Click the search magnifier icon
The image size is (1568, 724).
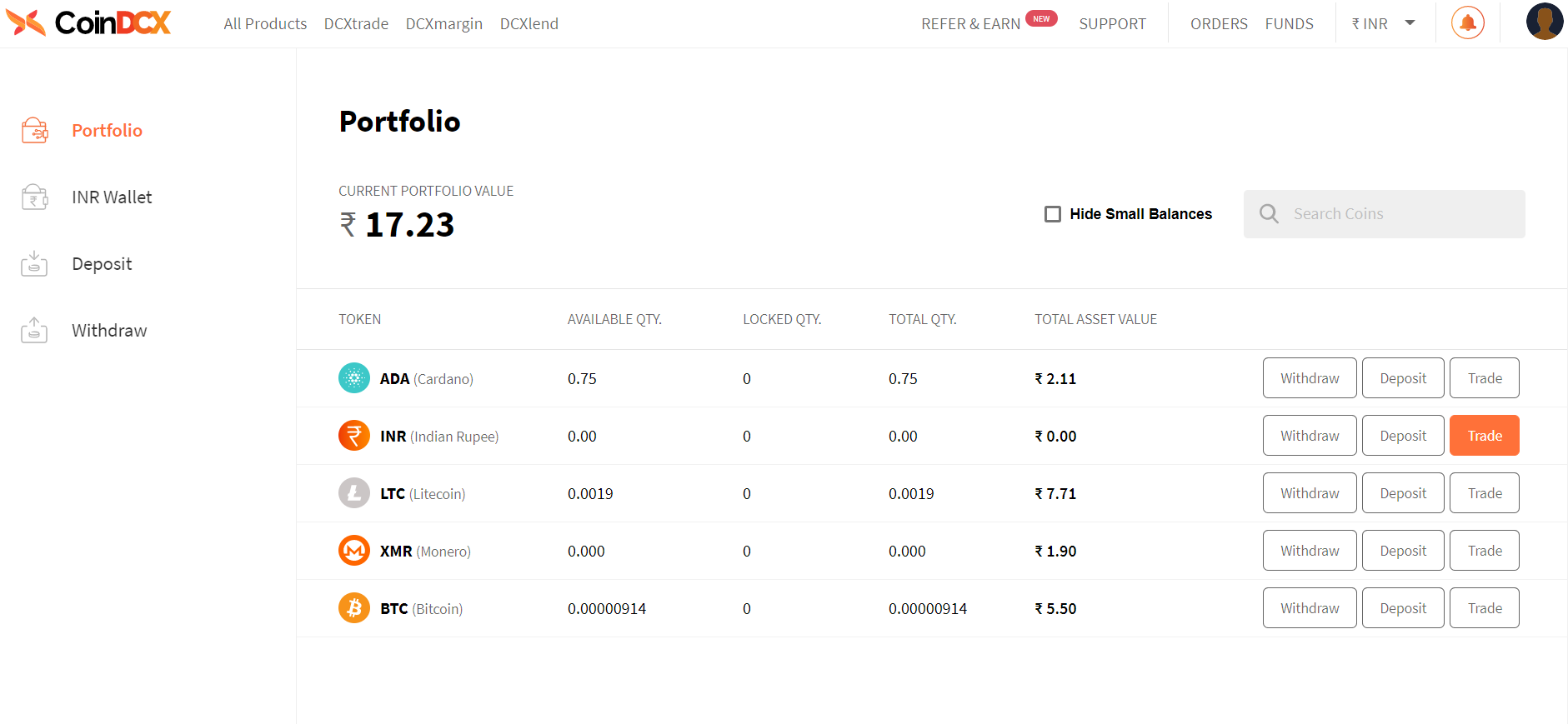click(x=1269, y=214)
